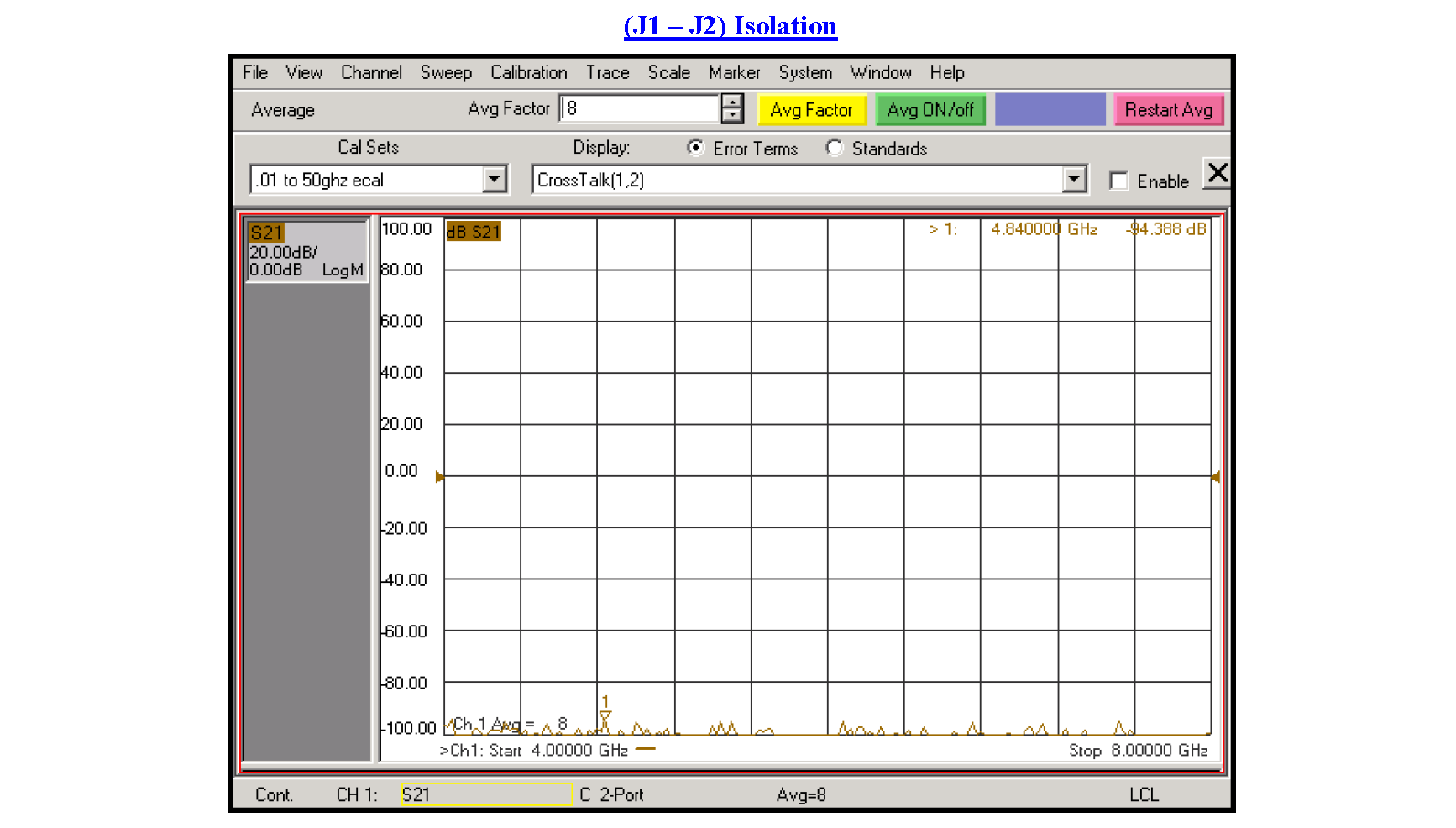Viewport: 1456px width, 828px height.
Task: Click the dB S21 trace label
Action: pos(475,231)
